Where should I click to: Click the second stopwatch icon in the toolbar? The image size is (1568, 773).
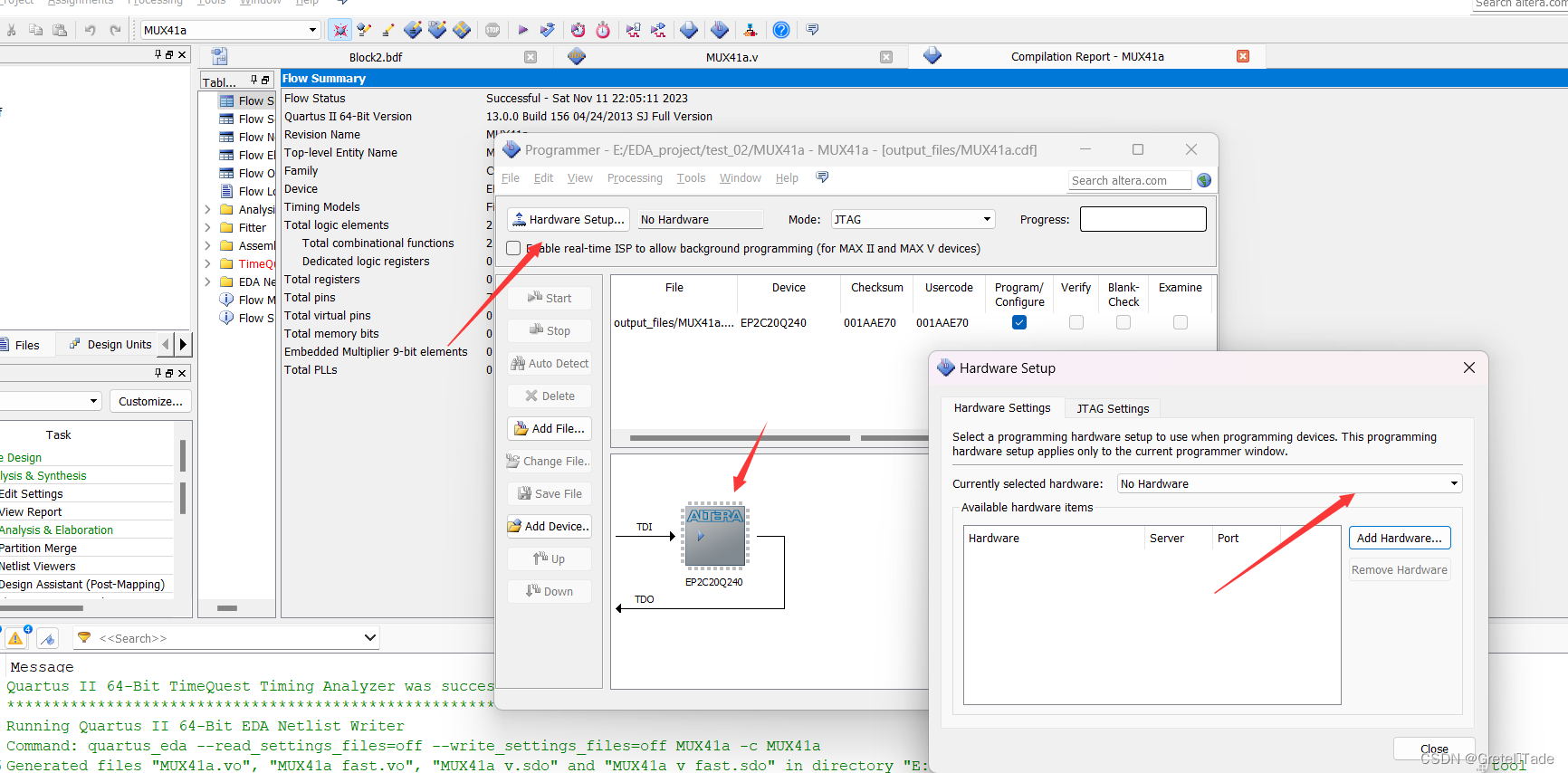[x=603, y=30]
